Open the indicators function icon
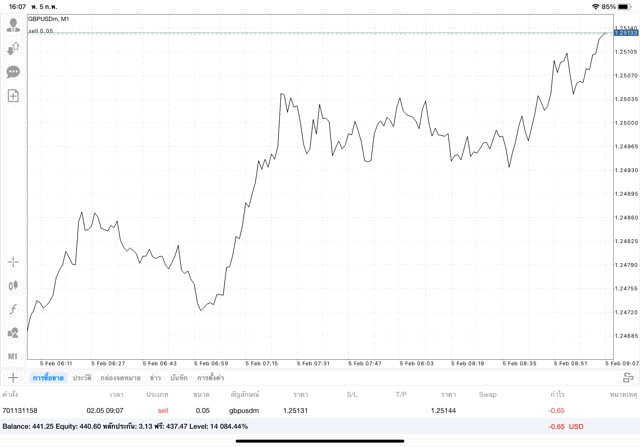Screen dimensions: 640x447 tap(13, 309)
